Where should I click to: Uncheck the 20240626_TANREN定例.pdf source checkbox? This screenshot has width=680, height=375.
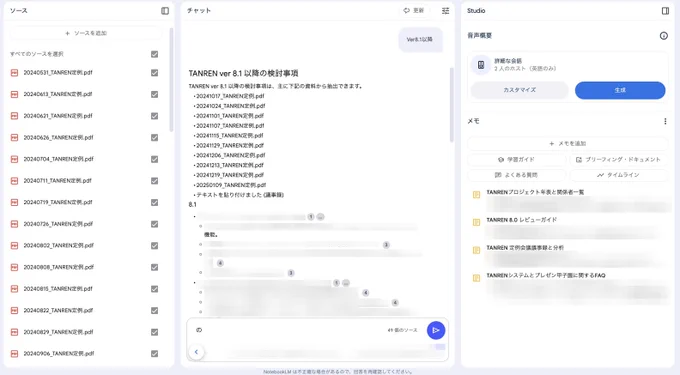[x=154, y=137]
